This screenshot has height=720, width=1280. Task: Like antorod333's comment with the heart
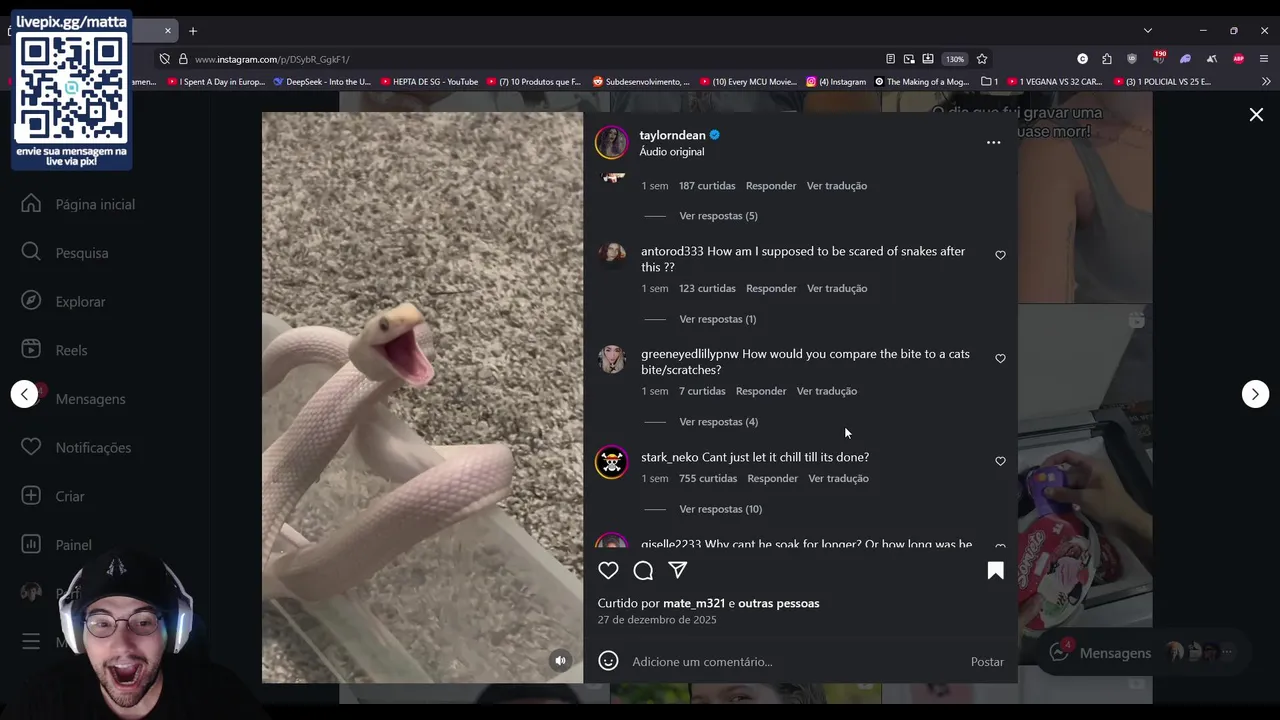pos(1000,255)
